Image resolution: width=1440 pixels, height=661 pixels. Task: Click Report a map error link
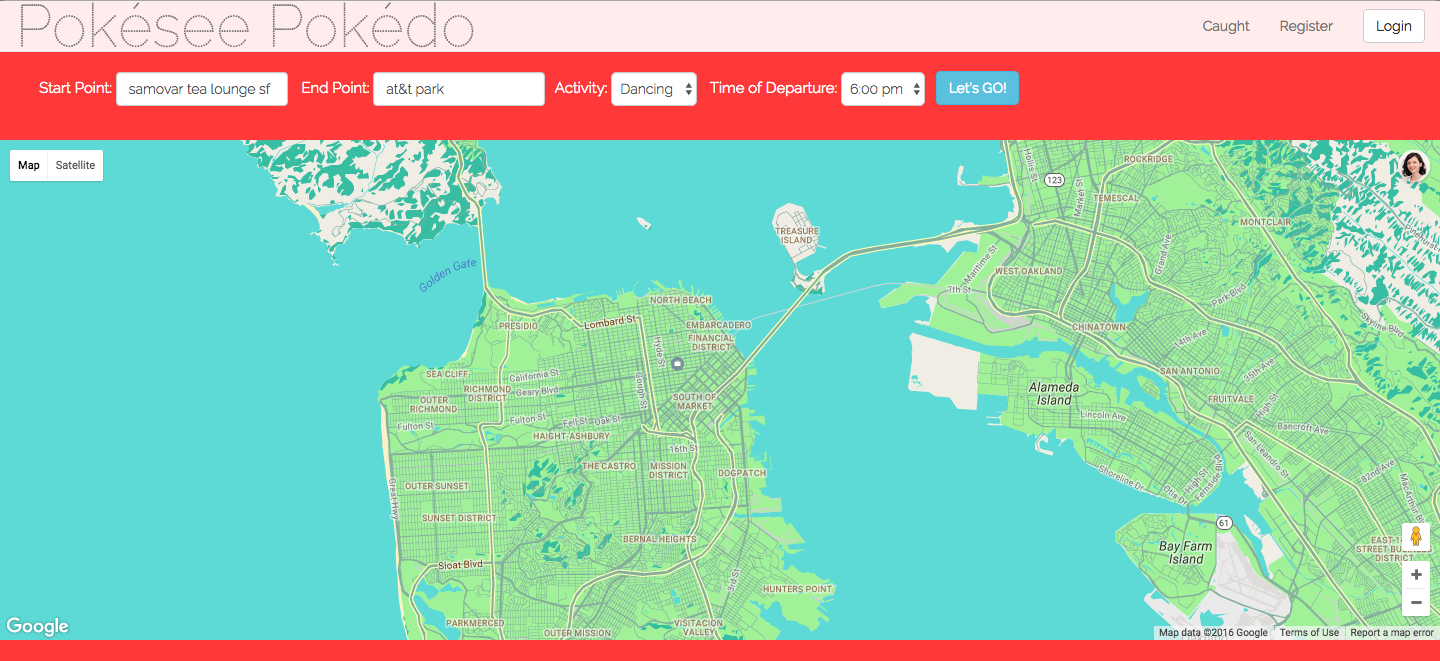[x=1392, y=632]
